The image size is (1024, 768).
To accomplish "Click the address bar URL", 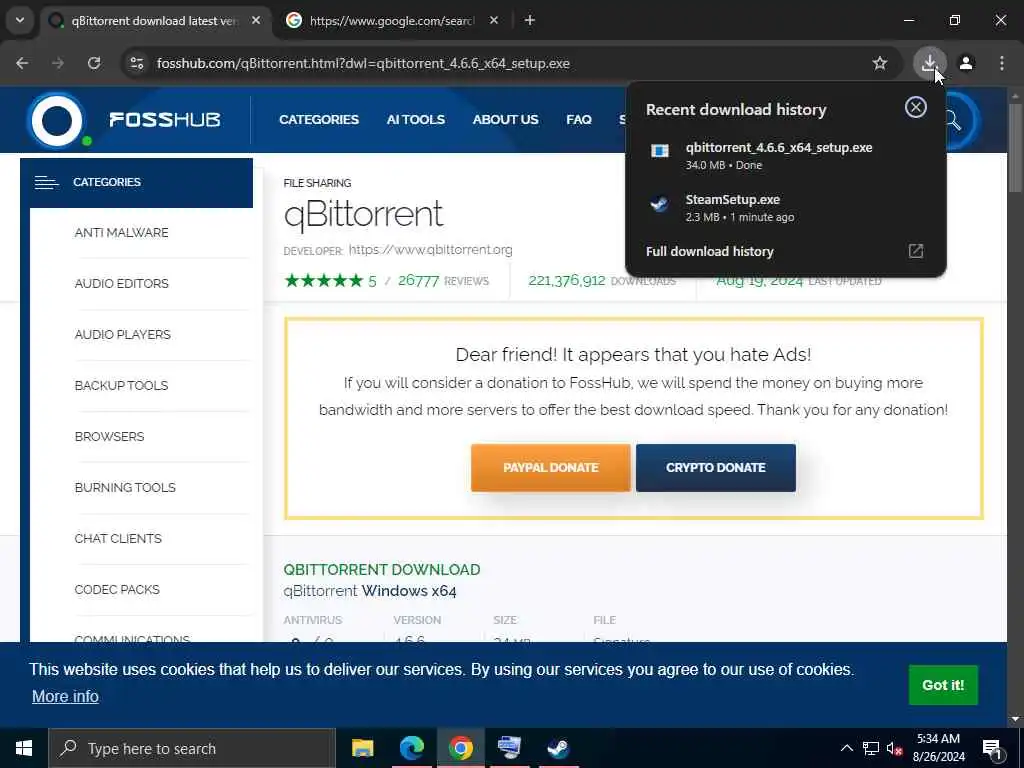I will 363,63.
